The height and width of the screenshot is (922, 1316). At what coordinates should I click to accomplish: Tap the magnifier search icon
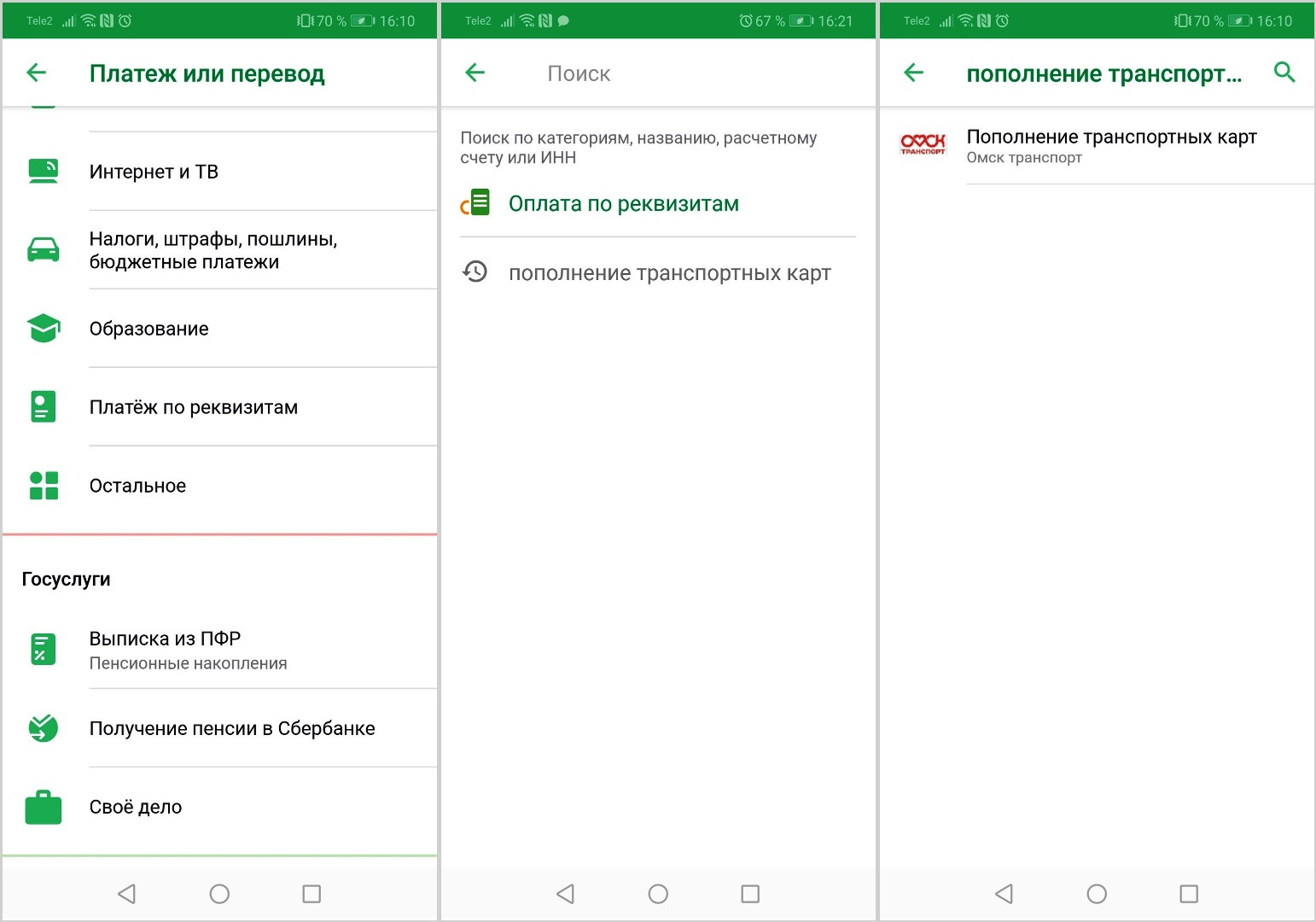[x=1284, y=73]
